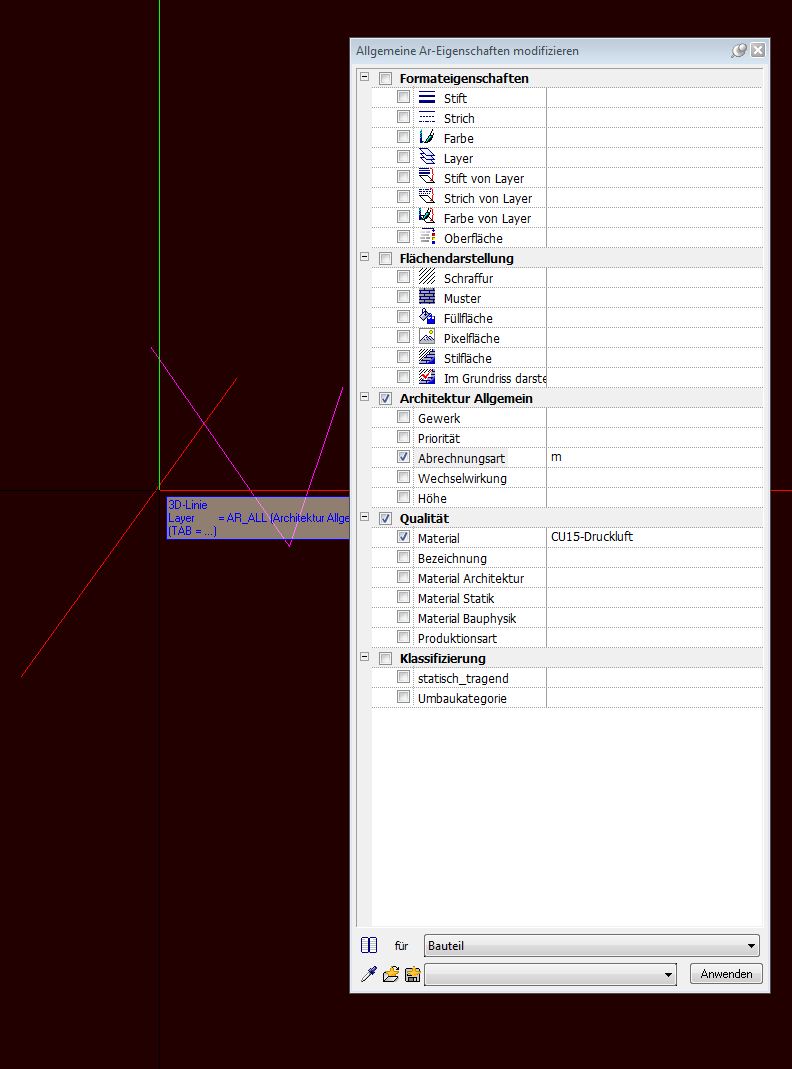This screenshot has height=1069, width=792.
Task: Collapse the Klassifizierung section
Action: click(365, 657)
